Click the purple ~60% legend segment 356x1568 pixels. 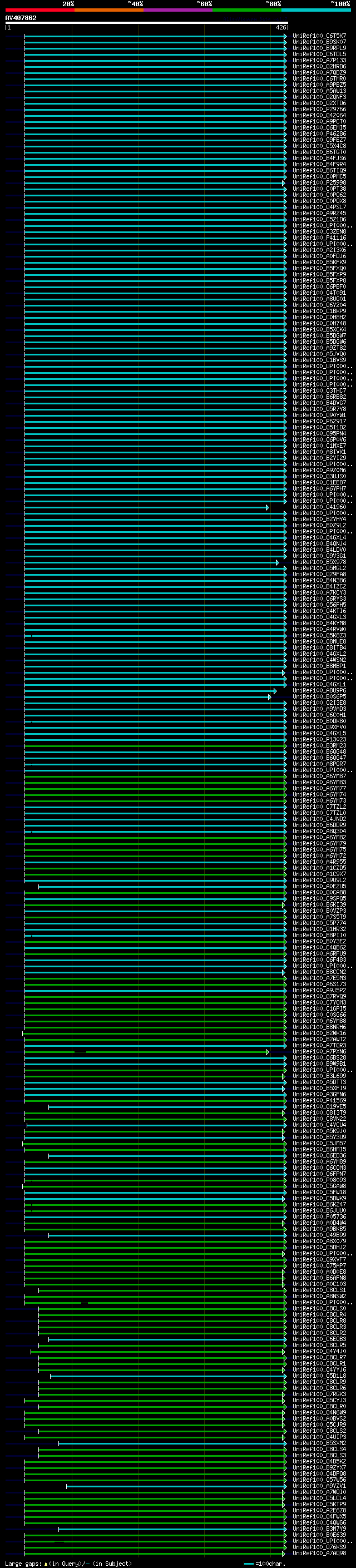coord(179,10)
